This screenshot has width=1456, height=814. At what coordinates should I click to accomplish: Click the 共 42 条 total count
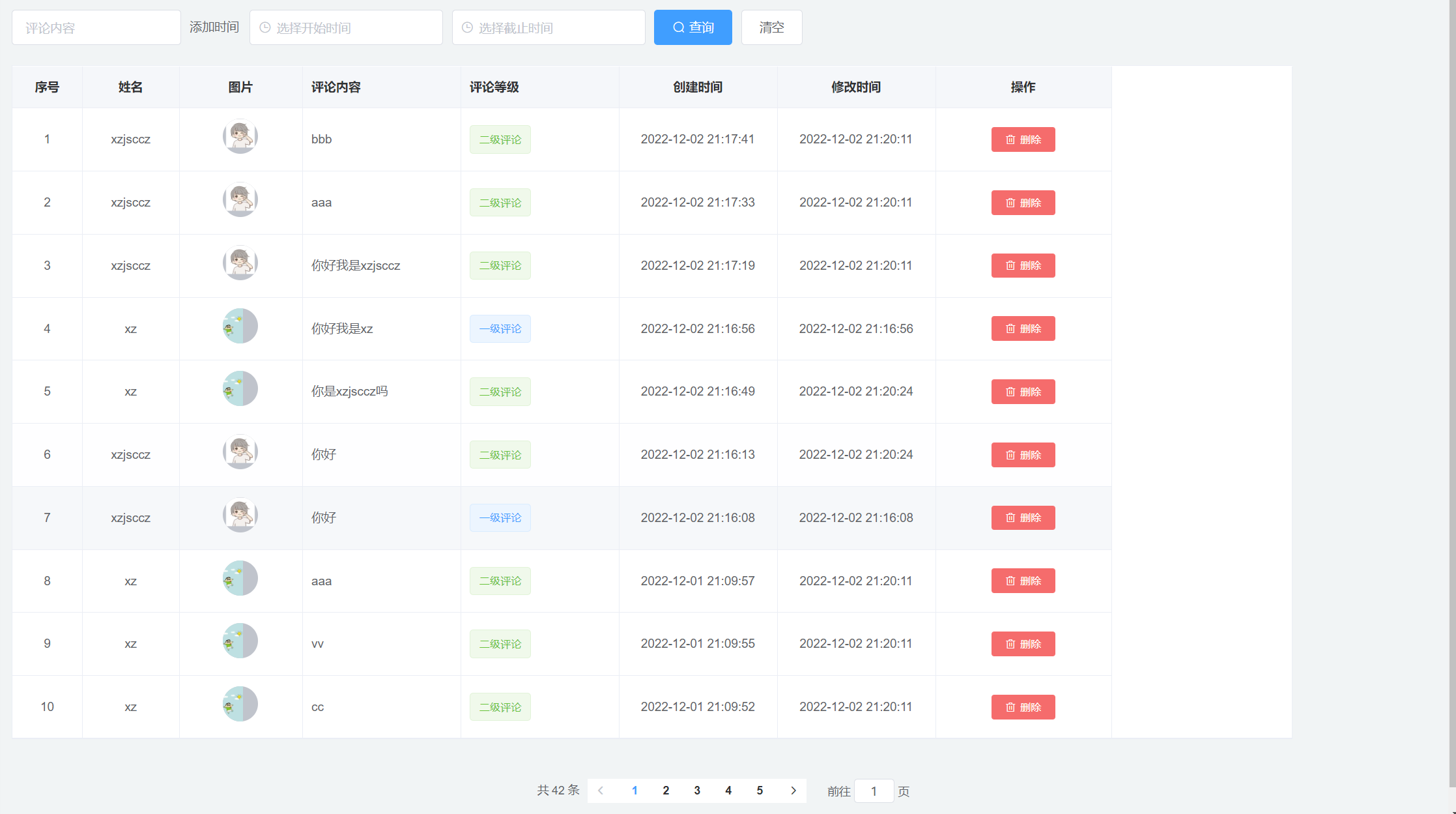(x=558, y=791)
